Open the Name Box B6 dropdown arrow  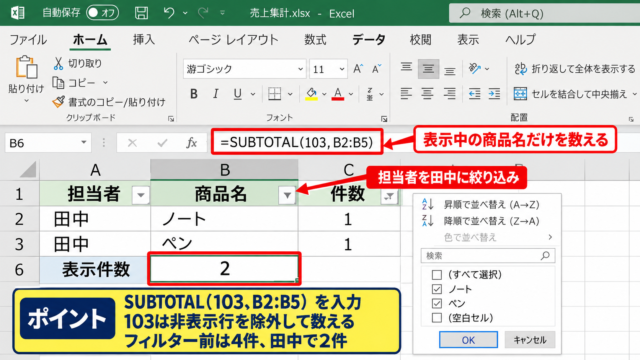(x=84, y=142)
